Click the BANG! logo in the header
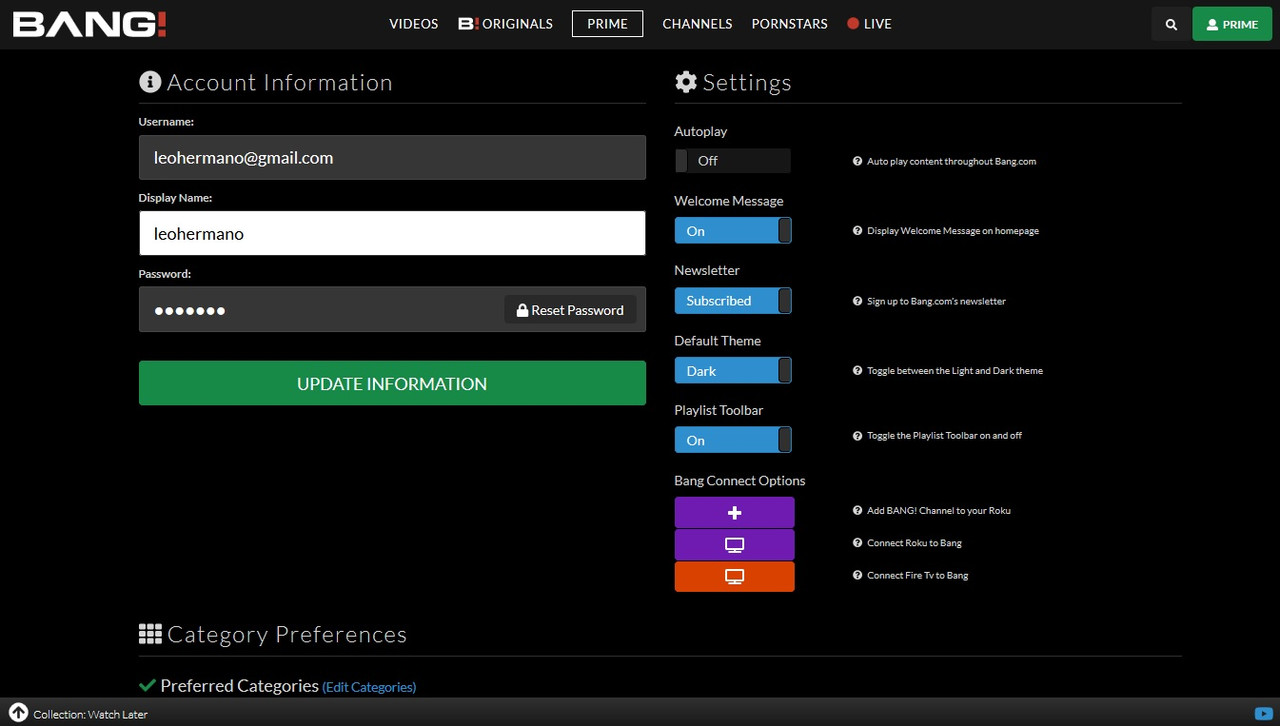 [x=89, y=24]
